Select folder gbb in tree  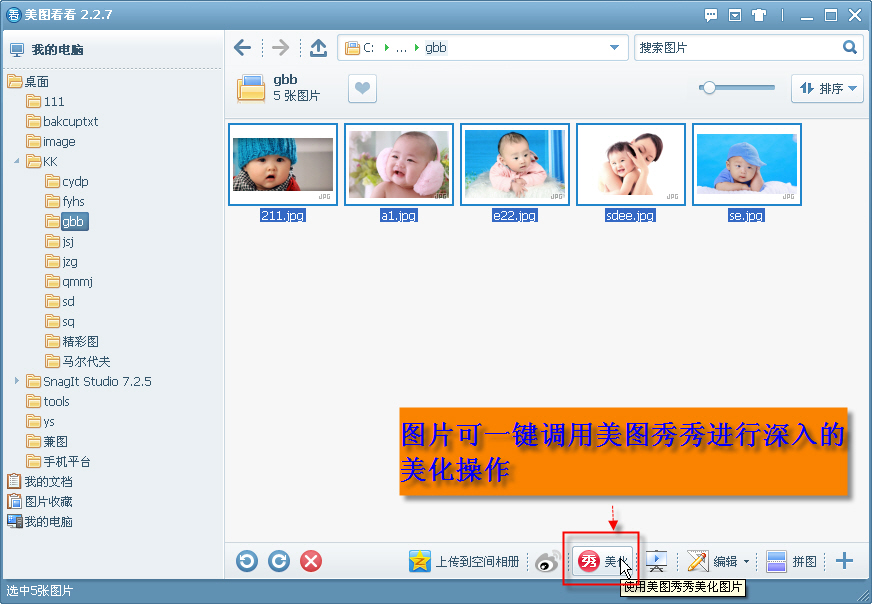[x=66, y=222]
